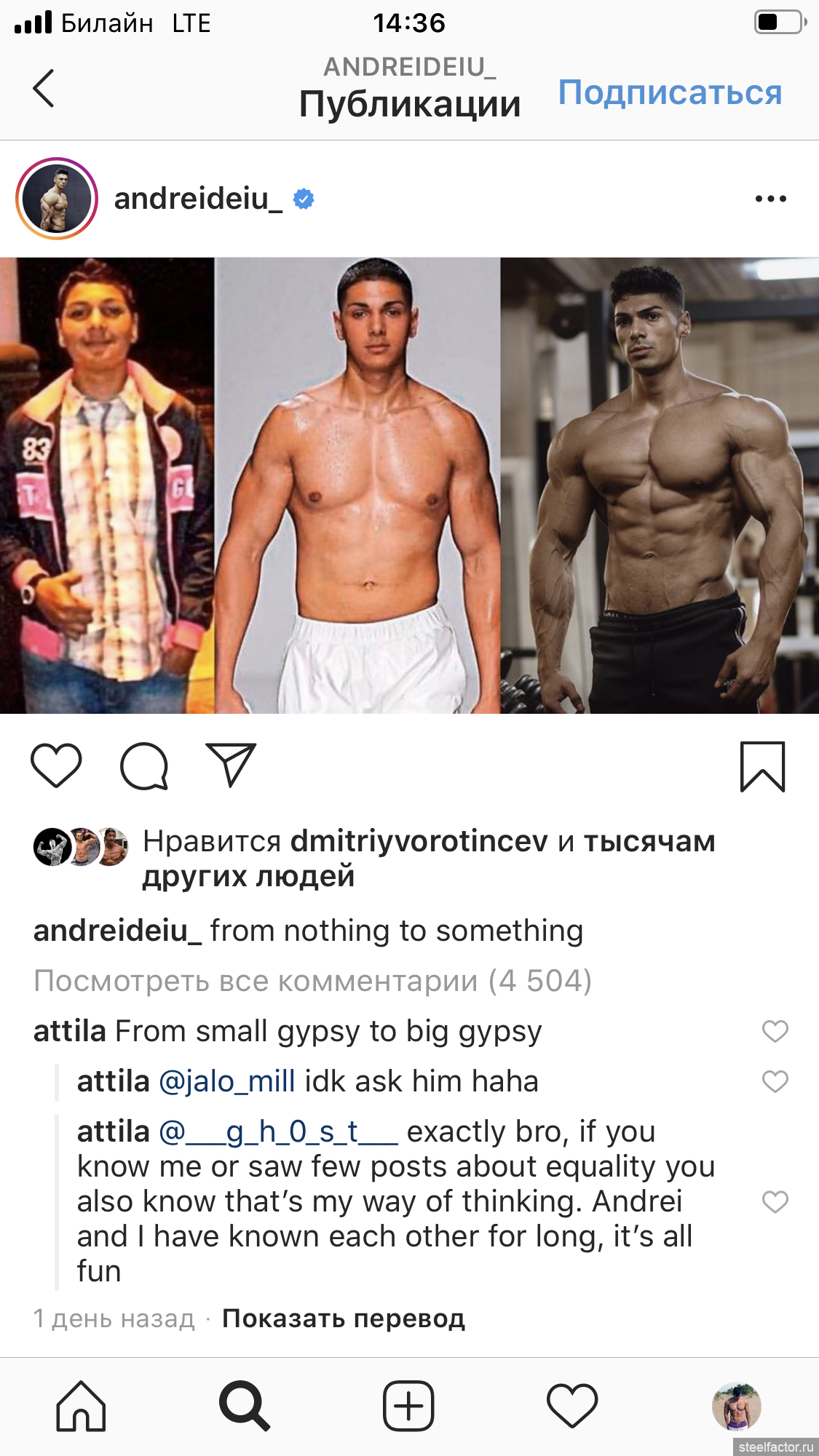
Task: Share post with paper plane icon
Action: pos(231,764)
